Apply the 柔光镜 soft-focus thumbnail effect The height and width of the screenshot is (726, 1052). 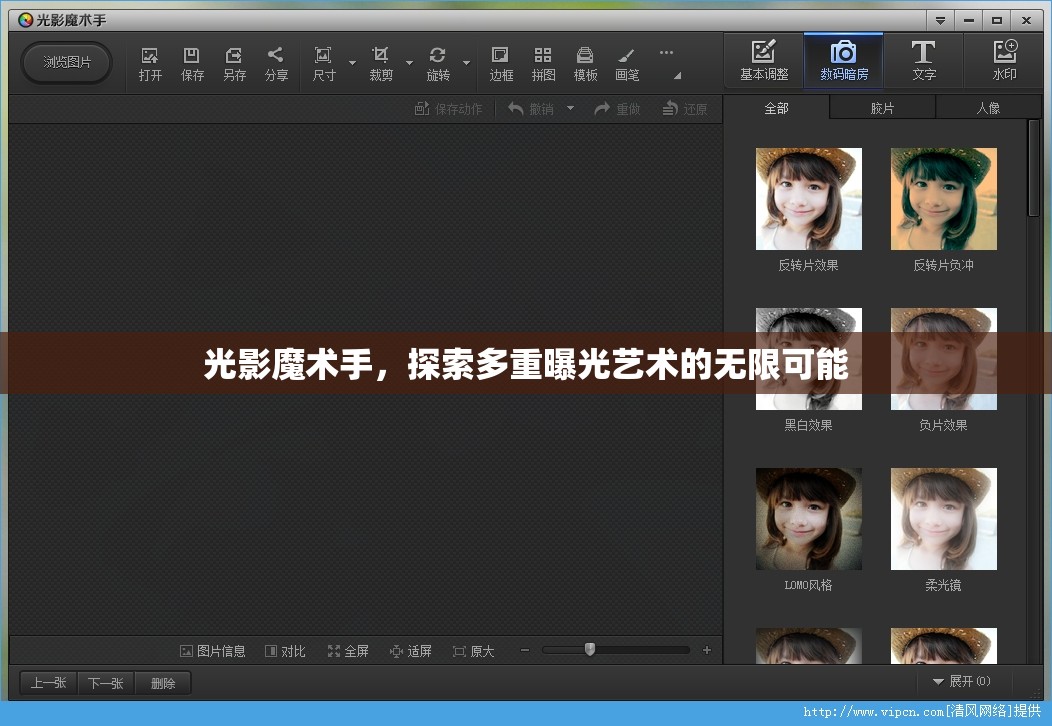(943, 519)
